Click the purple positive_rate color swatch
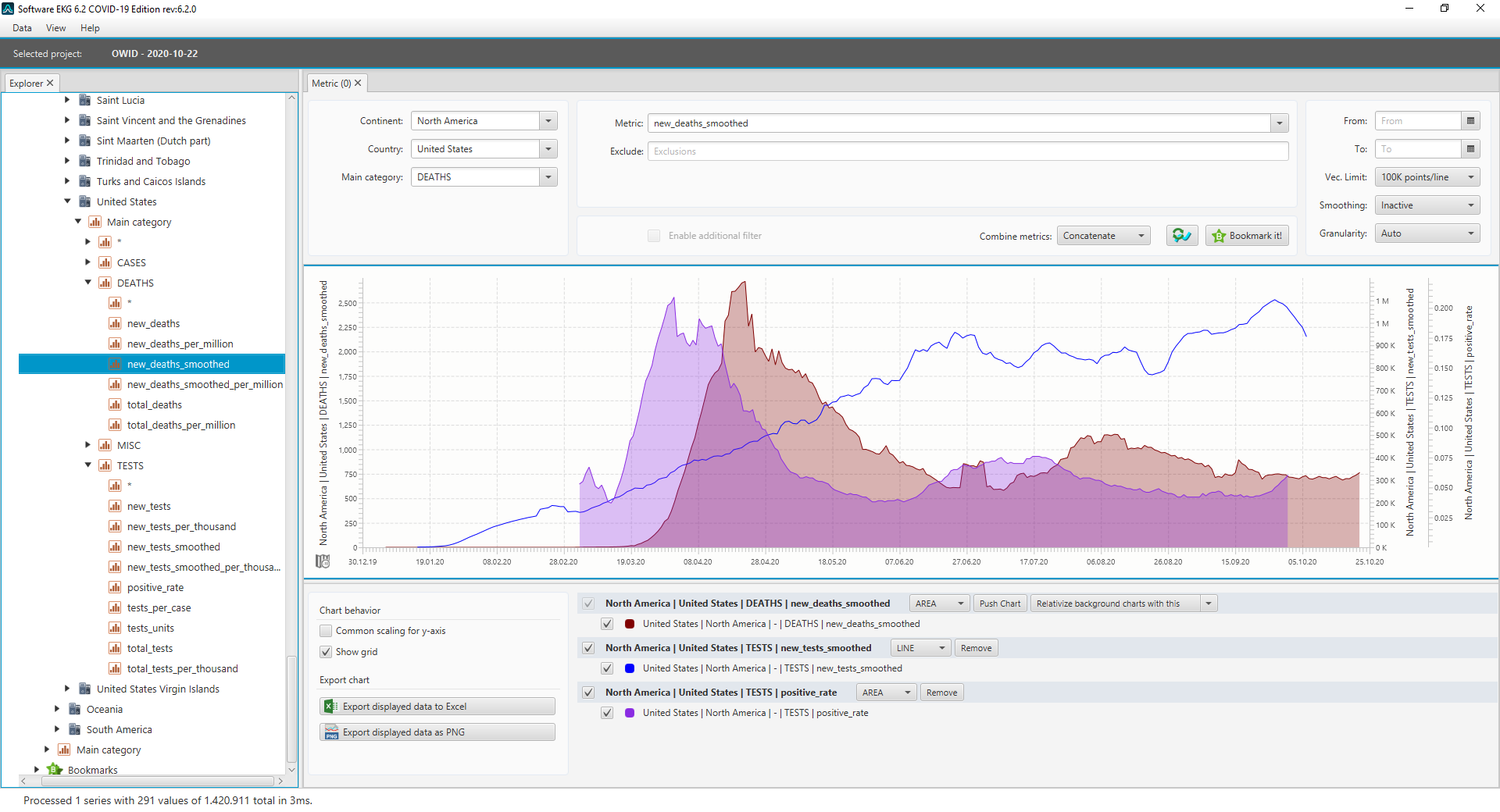 [630, 713]
